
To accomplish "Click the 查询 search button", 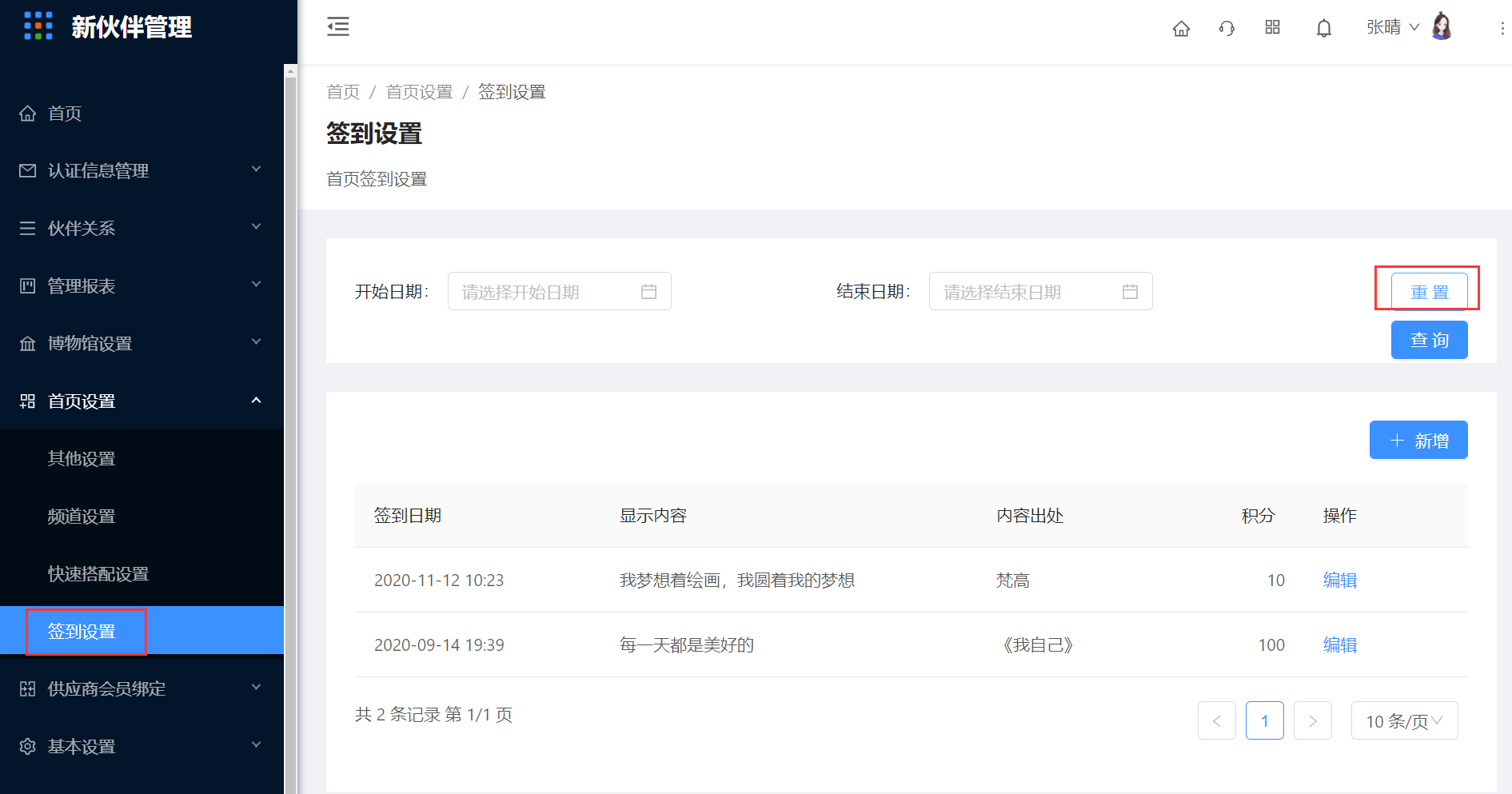I will coord(1429,340).
